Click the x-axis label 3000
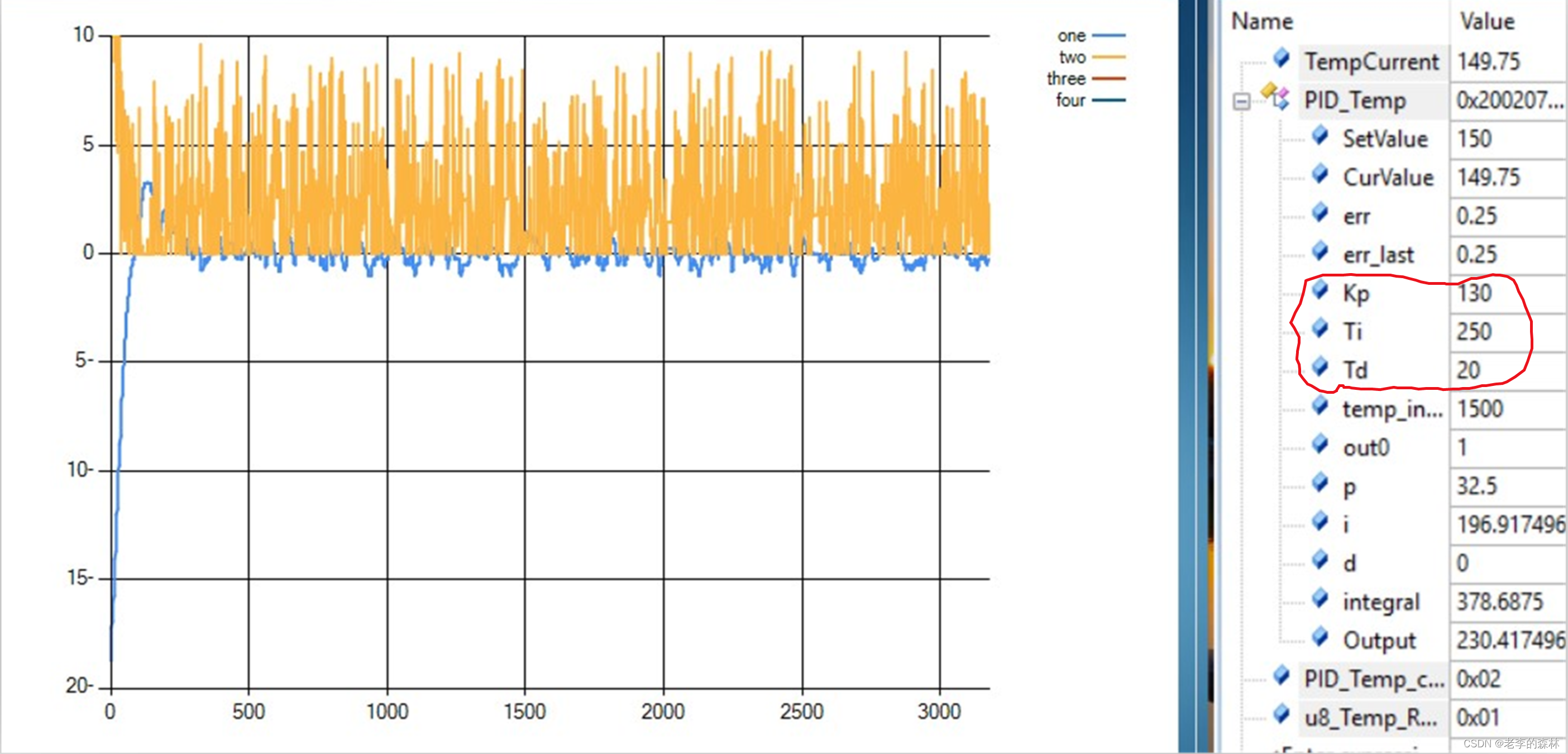This screenshot has width=1568, height=754. coord(939,712)
